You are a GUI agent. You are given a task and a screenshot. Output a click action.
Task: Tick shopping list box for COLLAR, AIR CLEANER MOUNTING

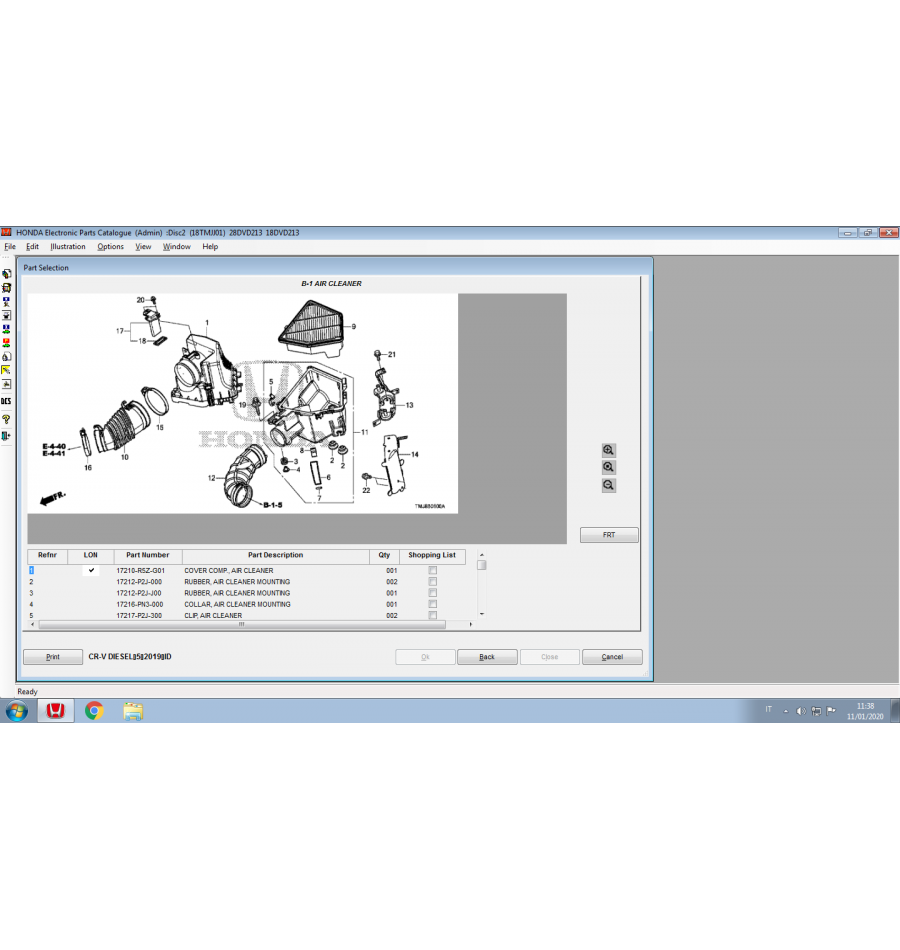[433, 604]
